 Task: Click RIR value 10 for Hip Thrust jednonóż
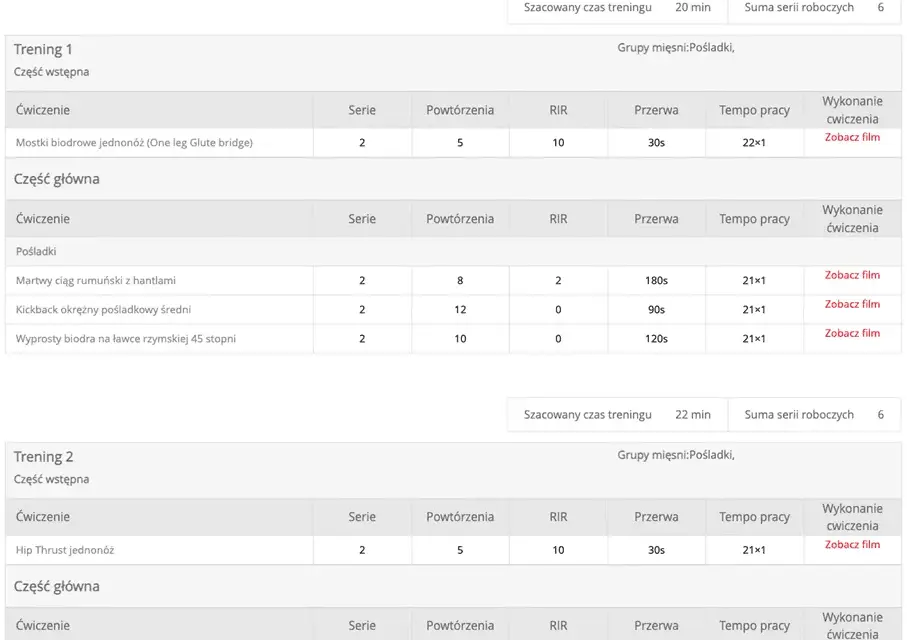(x=558, y=550)
